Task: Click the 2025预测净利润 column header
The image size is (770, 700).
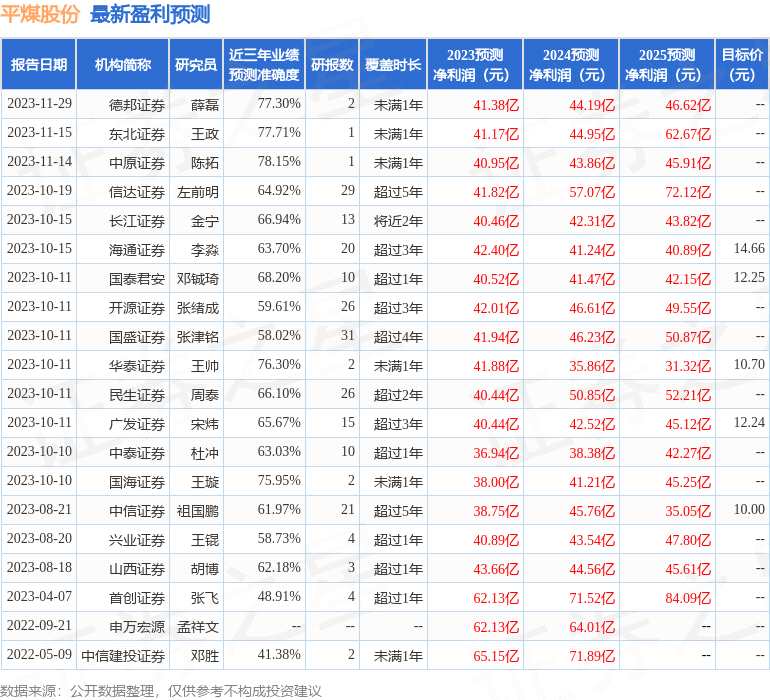Action: [x=667, y=64]
